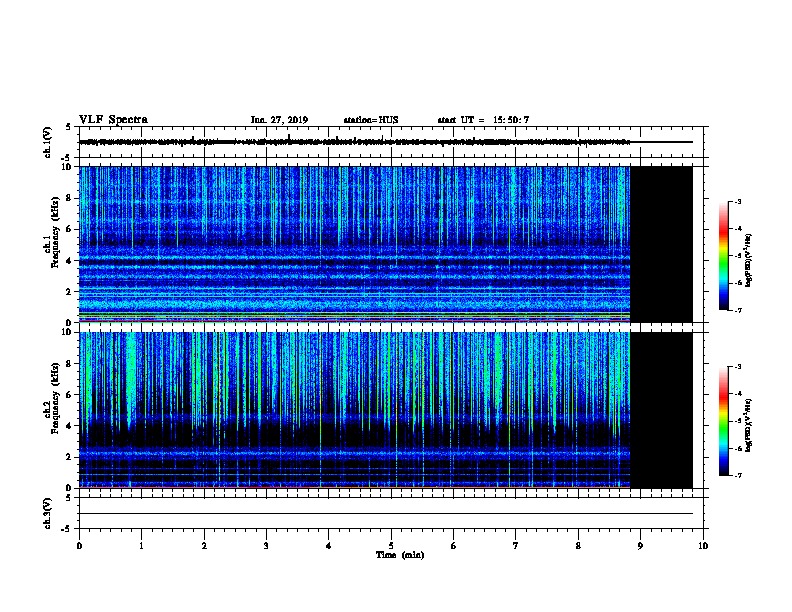Image resolution: width=792 pixels, height=612 pixels.
Task: Click the "1" tick label on time axis
Action: (x=142, y=546)
